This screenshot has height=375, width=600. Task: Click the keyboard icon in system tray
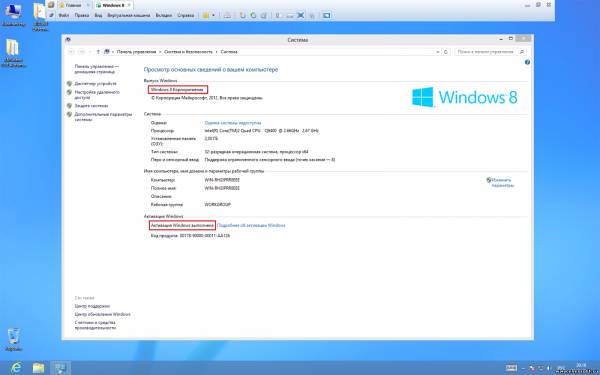pyautogui.click(x=511, y=368)
